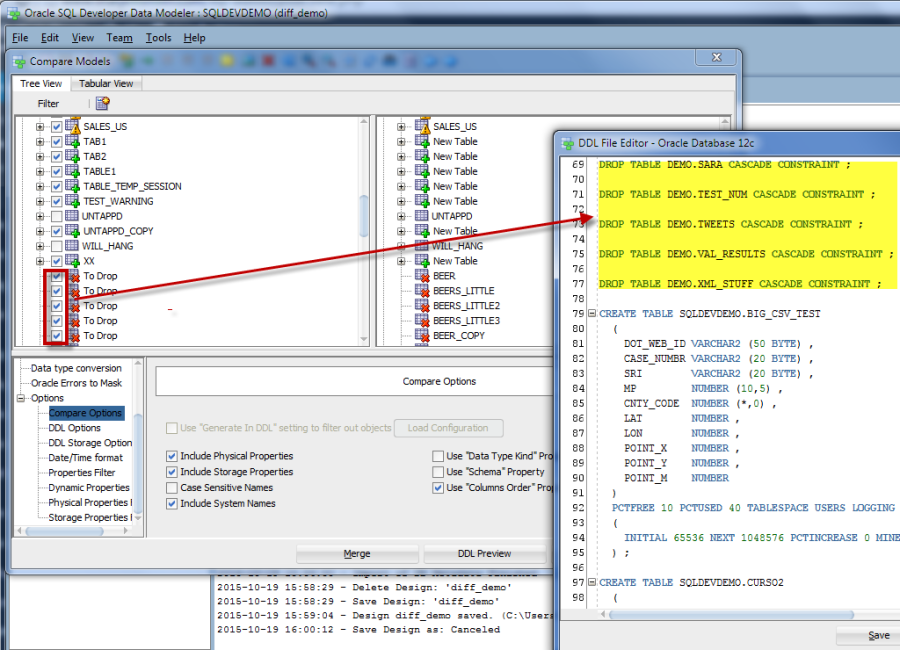Uncheck a To Drop item checkbox
Viewport: 900px width, 650px height.
(56, 276)
